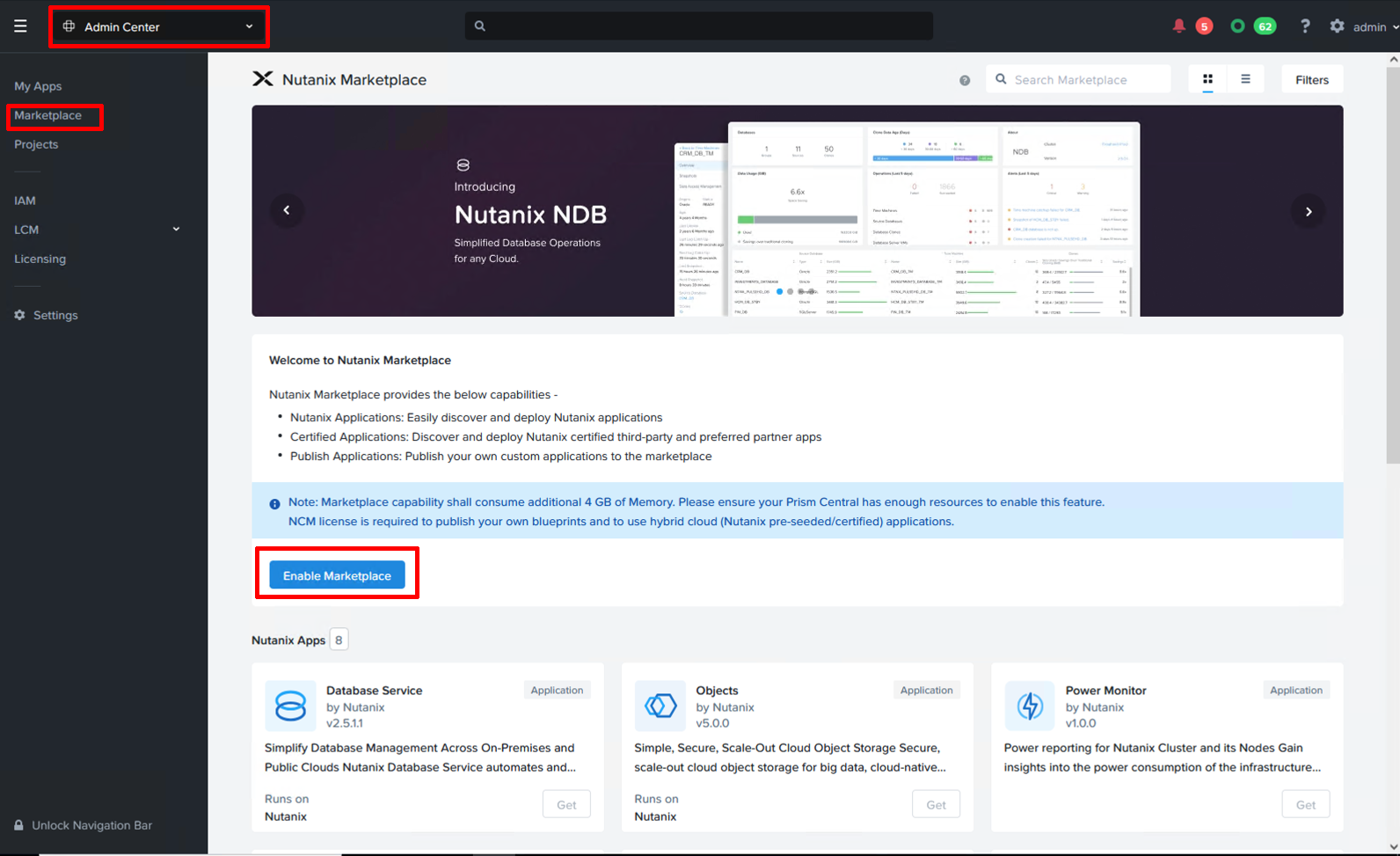Open Projects in the sidebar

point(36,144)
